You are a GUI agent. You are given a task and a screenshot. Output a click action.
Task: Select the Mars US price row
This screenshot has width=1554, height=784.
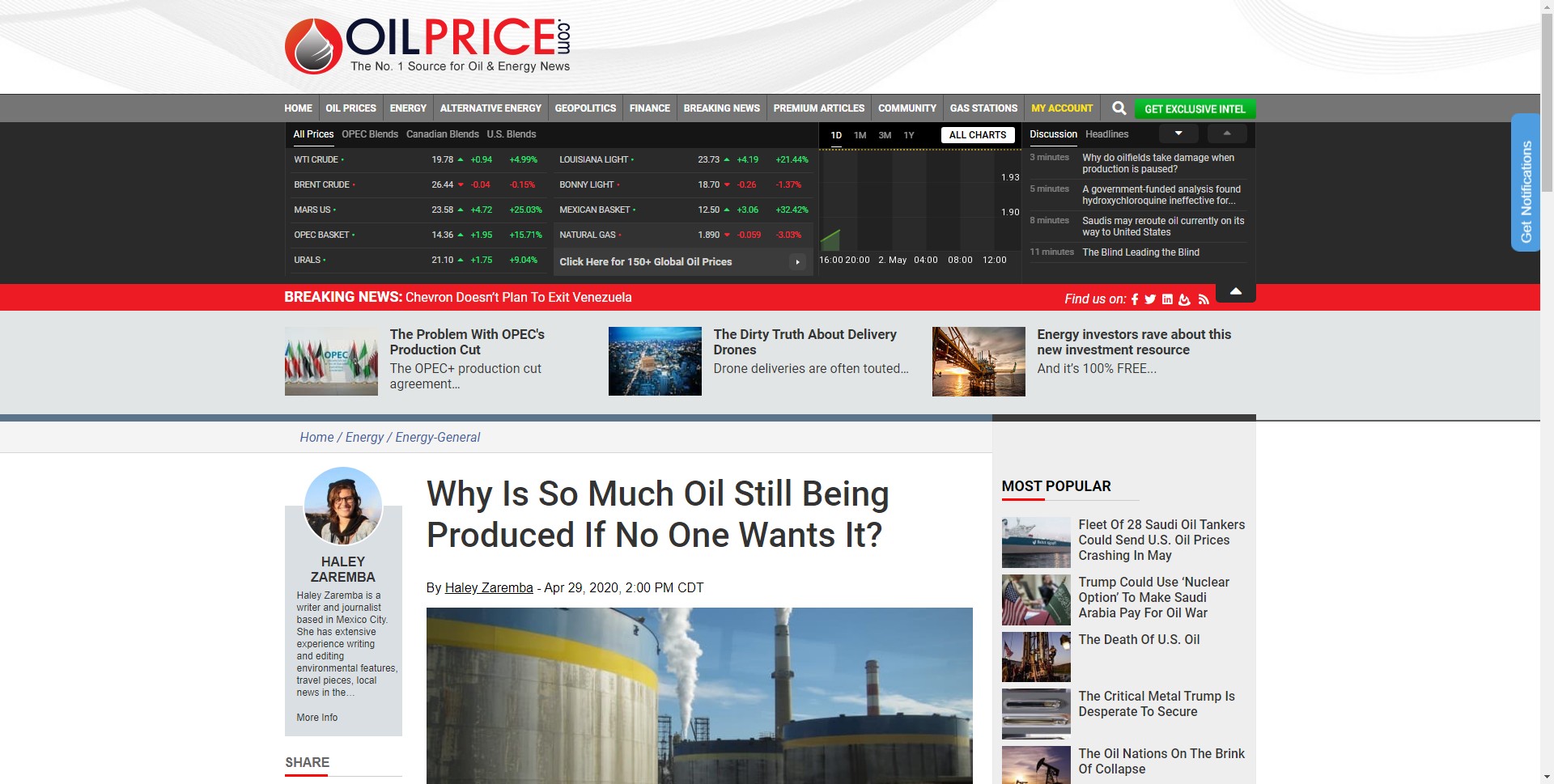click(x=418, y=210)
